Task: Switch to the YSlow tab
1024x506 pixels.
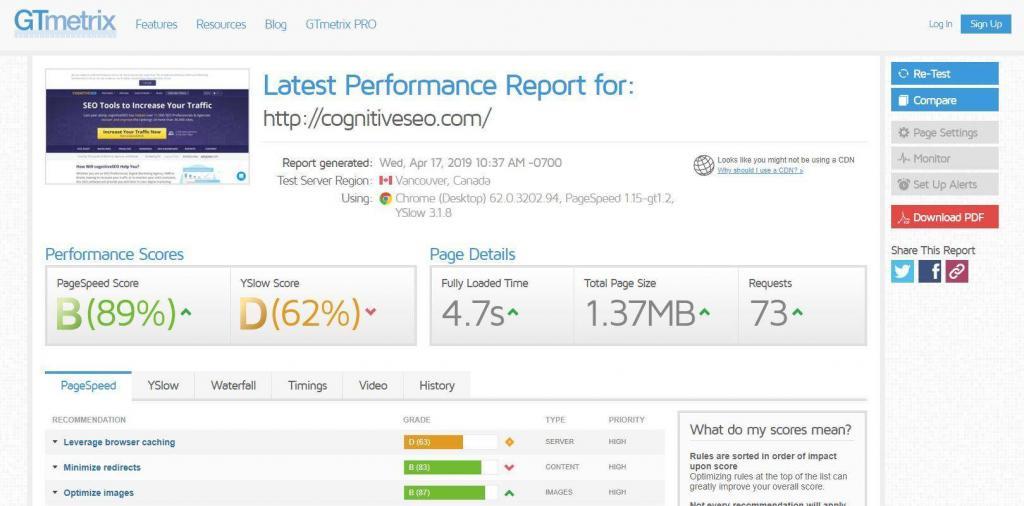Action: (163, 386)
